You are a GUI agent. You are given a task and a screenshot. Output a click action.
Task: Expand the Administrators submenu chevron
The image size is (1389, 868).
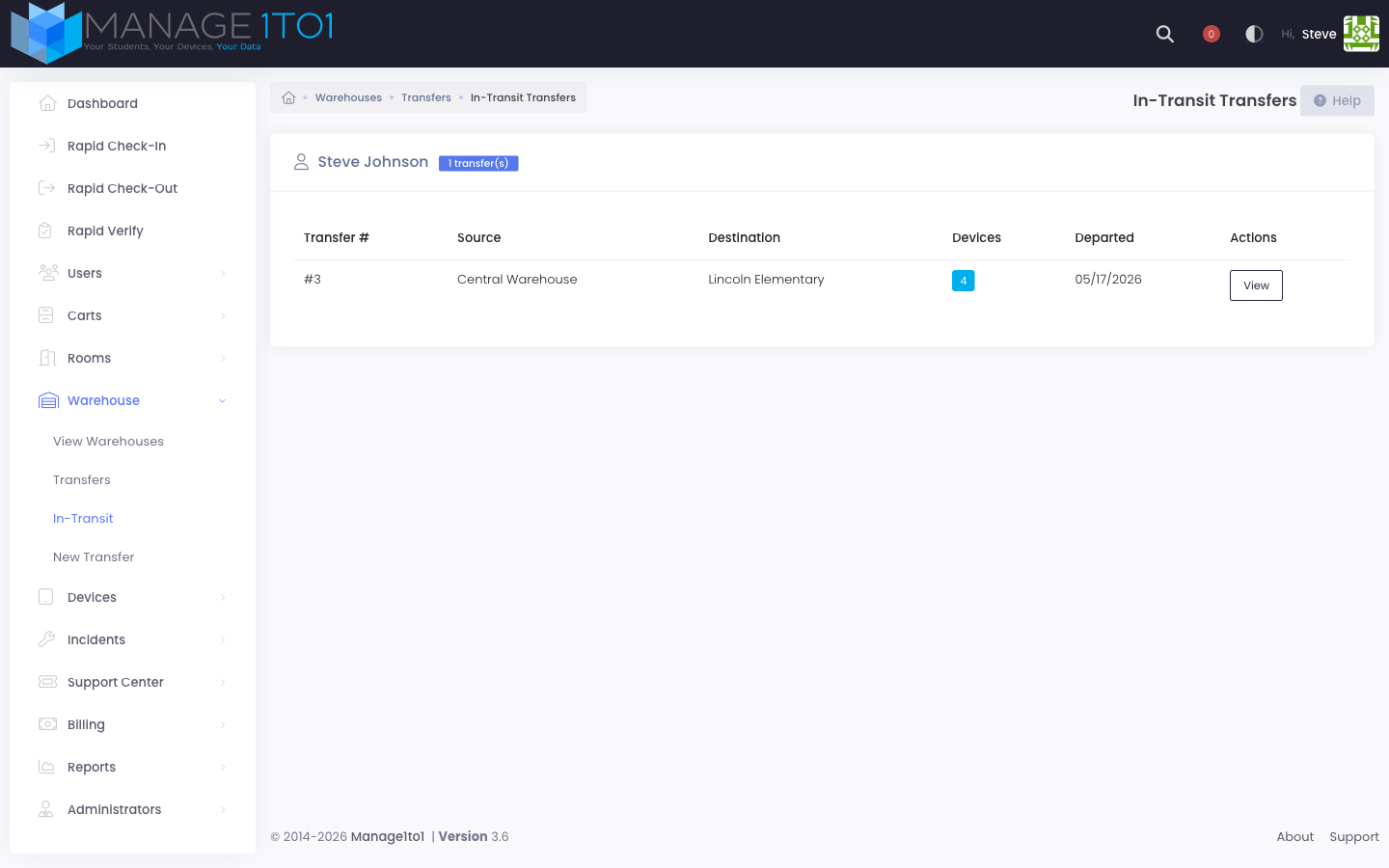[x=223, y=810]
